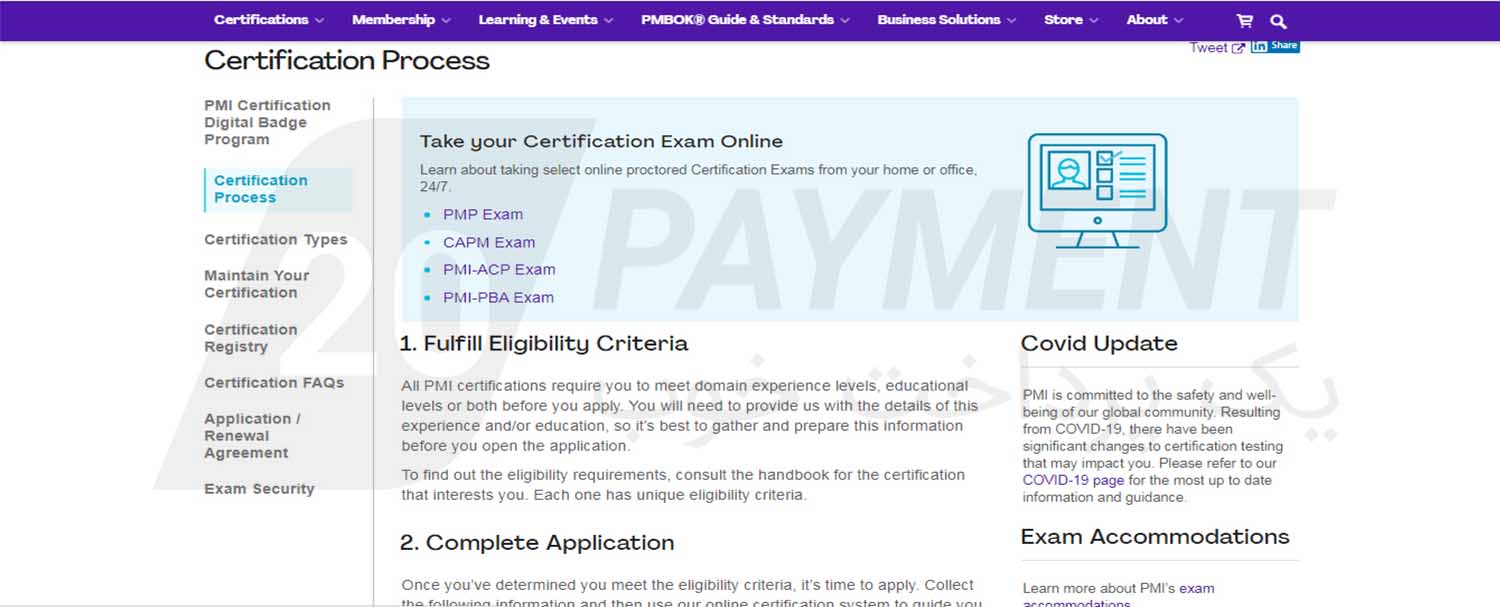Expand the Learning & Events dropdown
Image resolution: width=1500 pixels, height=607 pixels.
click(x=546, y=20)
